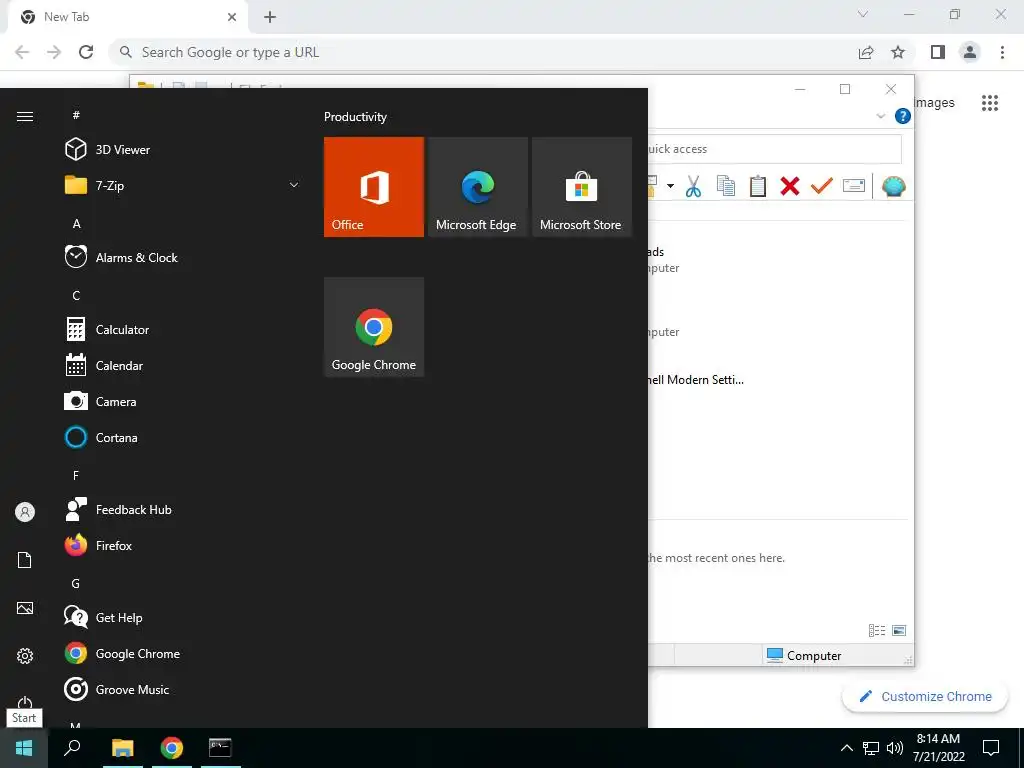The width and height of the screenshot is (1024, 768).
Task: Launch Calculator from the app list
Action: (183, 330)
